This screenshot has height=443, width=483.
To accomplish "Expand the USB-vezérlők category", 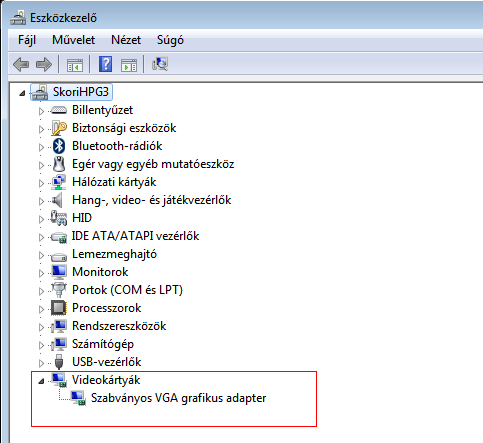I will pos(41,363).
